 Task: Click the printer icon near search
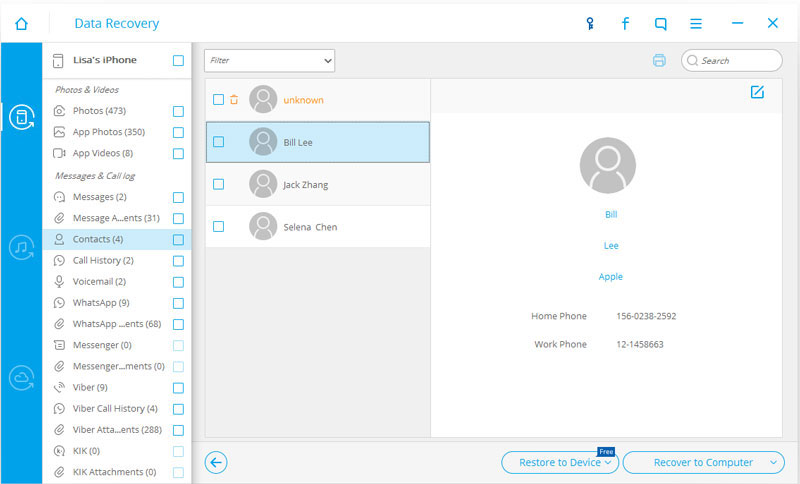tap(659, 61)
